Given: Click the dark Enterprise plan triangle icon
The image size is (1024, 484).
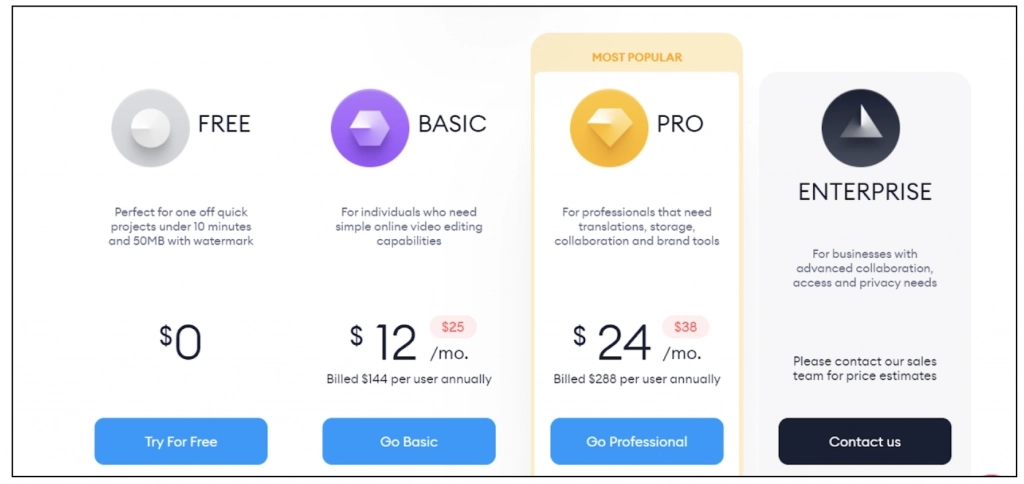Looking at the screenshot, I should (860, 127).
